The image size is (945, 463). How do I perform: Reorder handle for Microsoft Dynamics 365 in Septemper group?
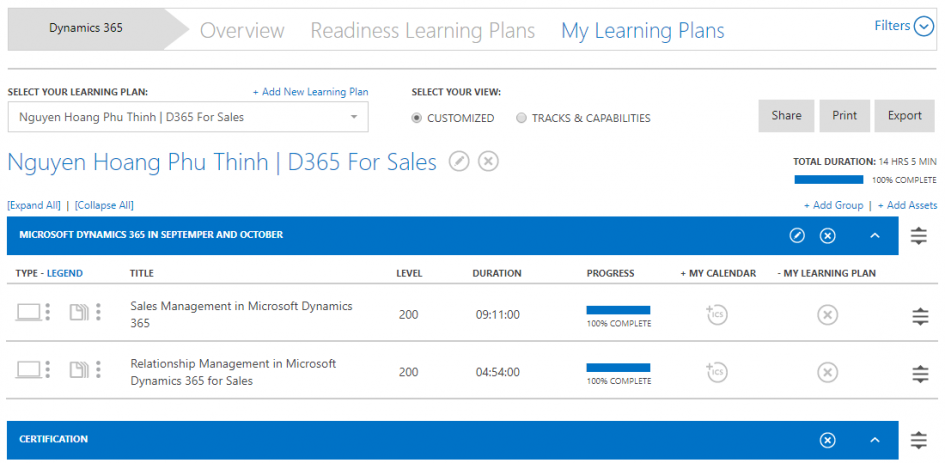pyautogui.click(x=918, y=236)
